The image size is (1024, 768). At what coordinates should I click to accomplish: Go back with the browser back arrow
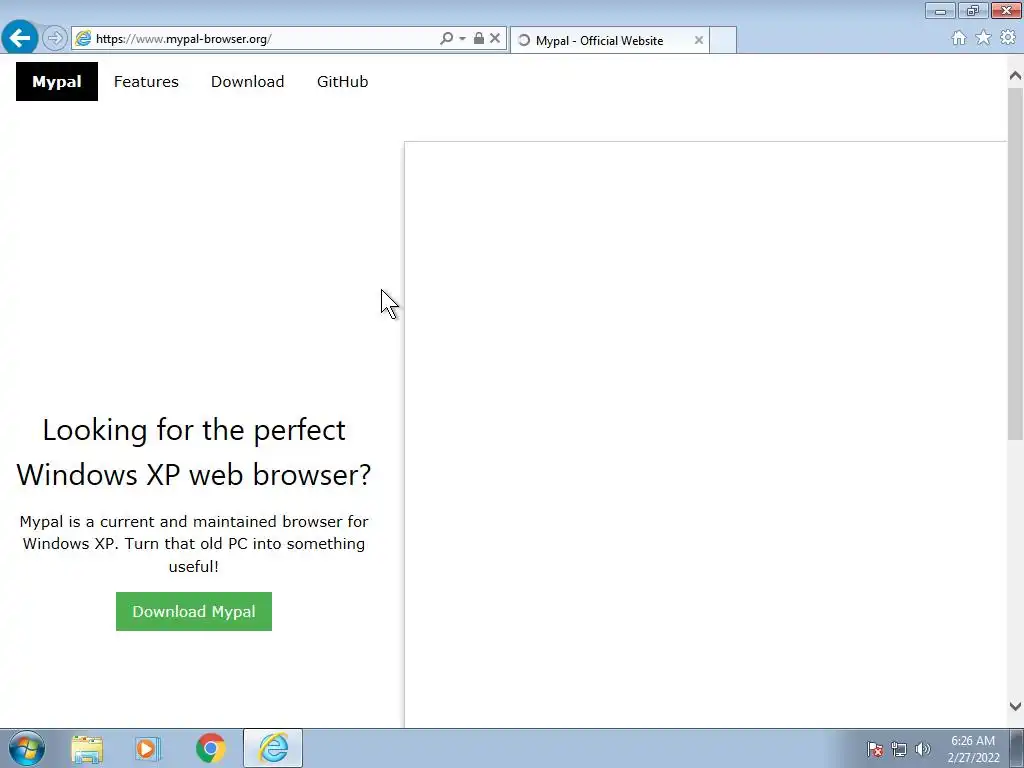click(20, 38)
